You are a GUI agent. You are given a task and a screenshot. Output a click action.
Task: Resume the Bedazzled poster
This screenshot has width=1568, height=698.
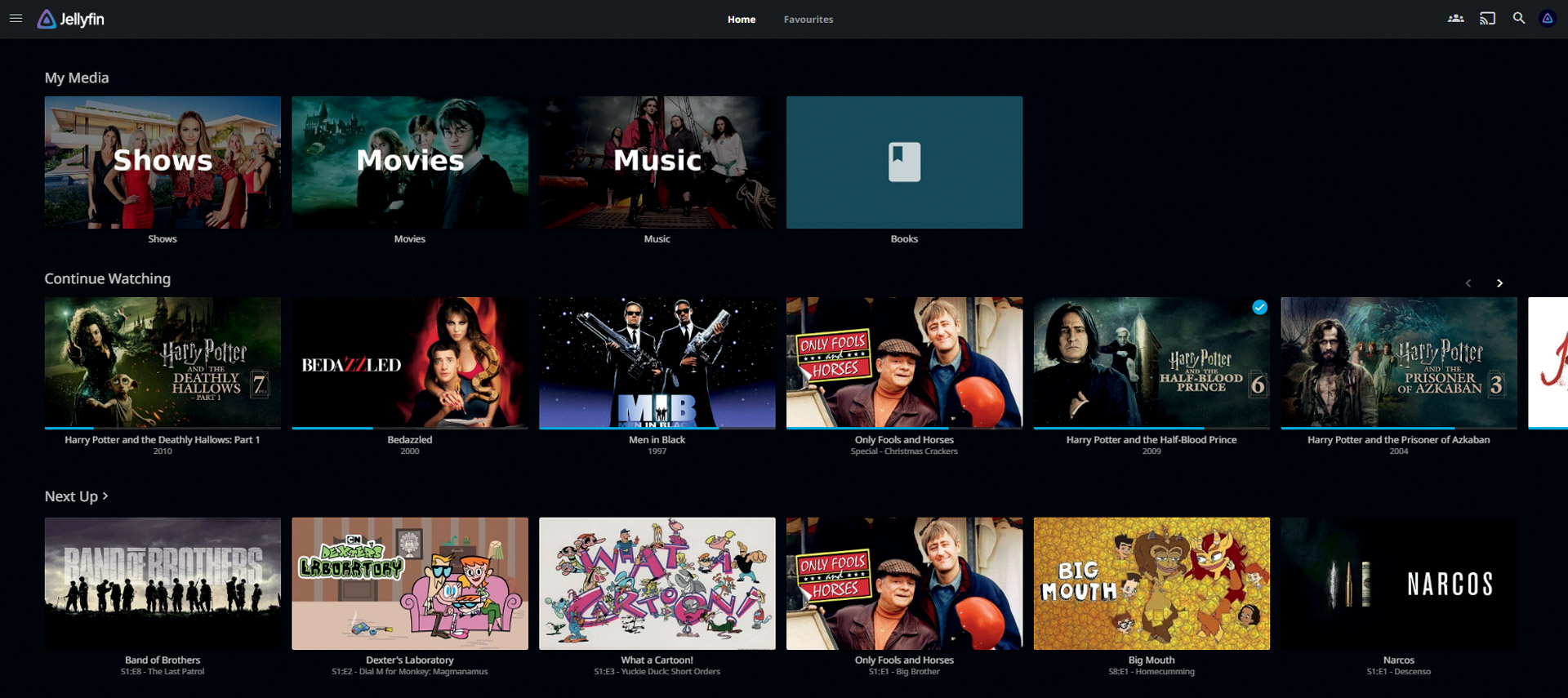click(x=410, y=362)
